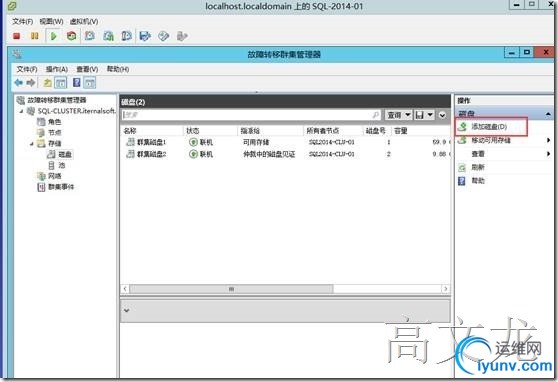Collapse the SQL-CLUSTER tree node arrow
Viewport: 558px width, 382px height.
pyautogui.click(x=22, y=111)
